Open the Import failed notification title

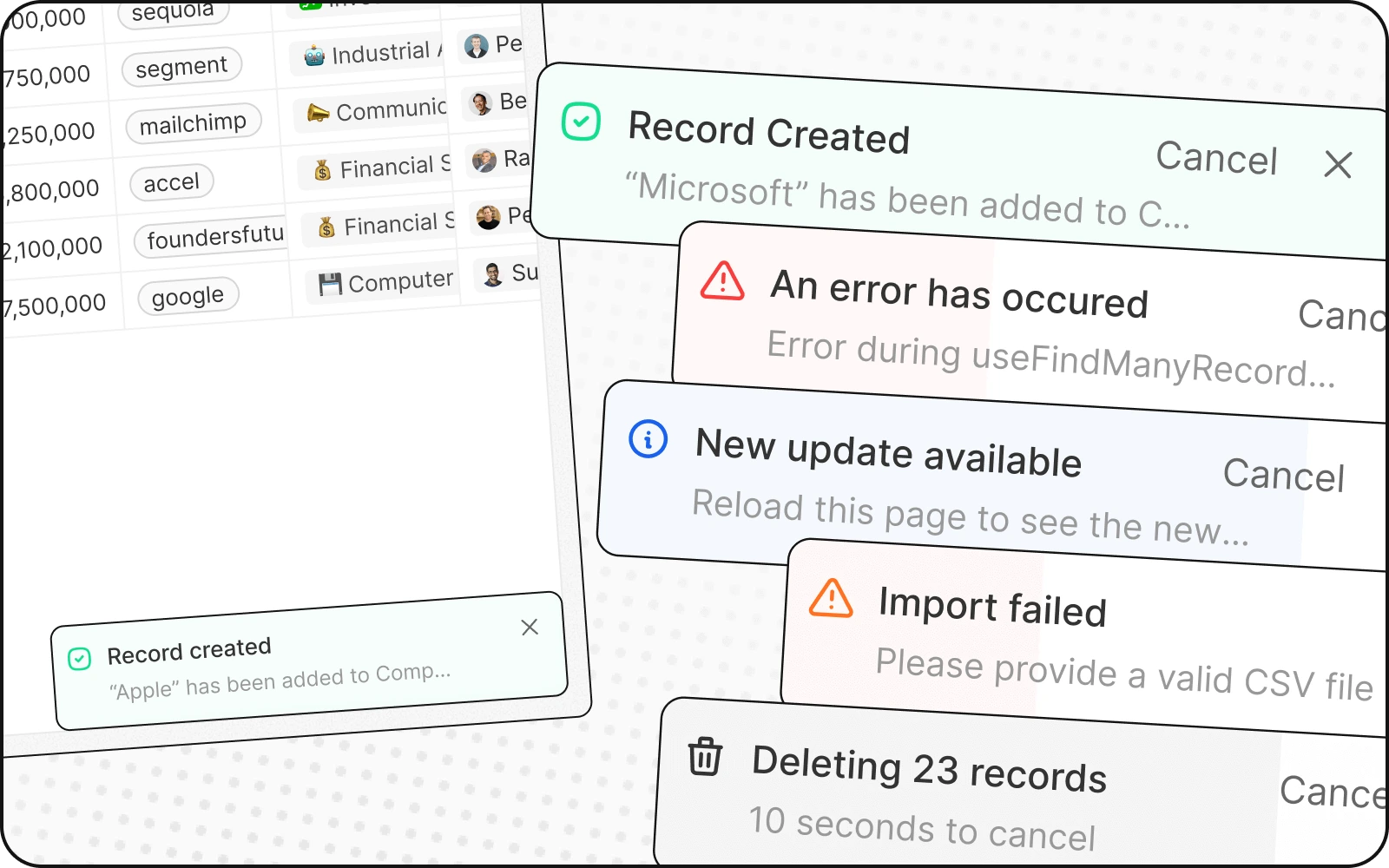[992, 606]
